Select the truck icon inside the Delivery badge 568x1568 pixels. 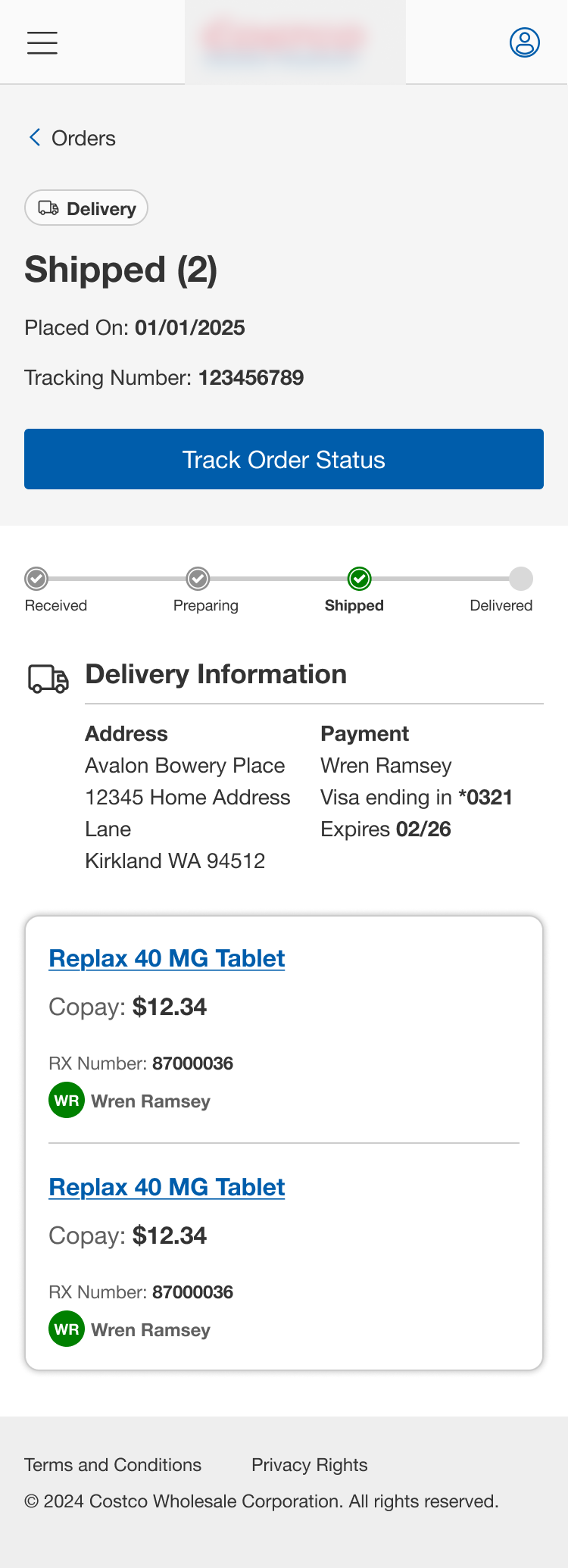tap(48, 208)
